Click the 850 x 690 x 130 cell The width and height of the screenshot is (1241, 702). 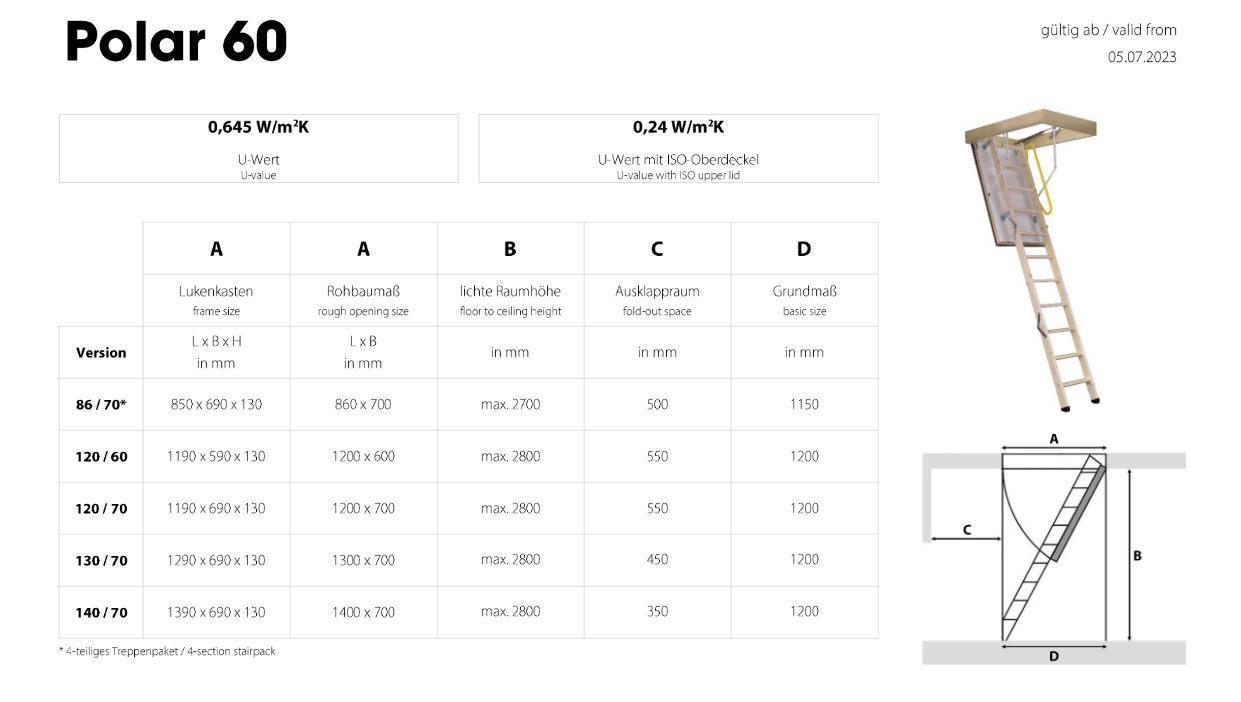coord(216,405)
